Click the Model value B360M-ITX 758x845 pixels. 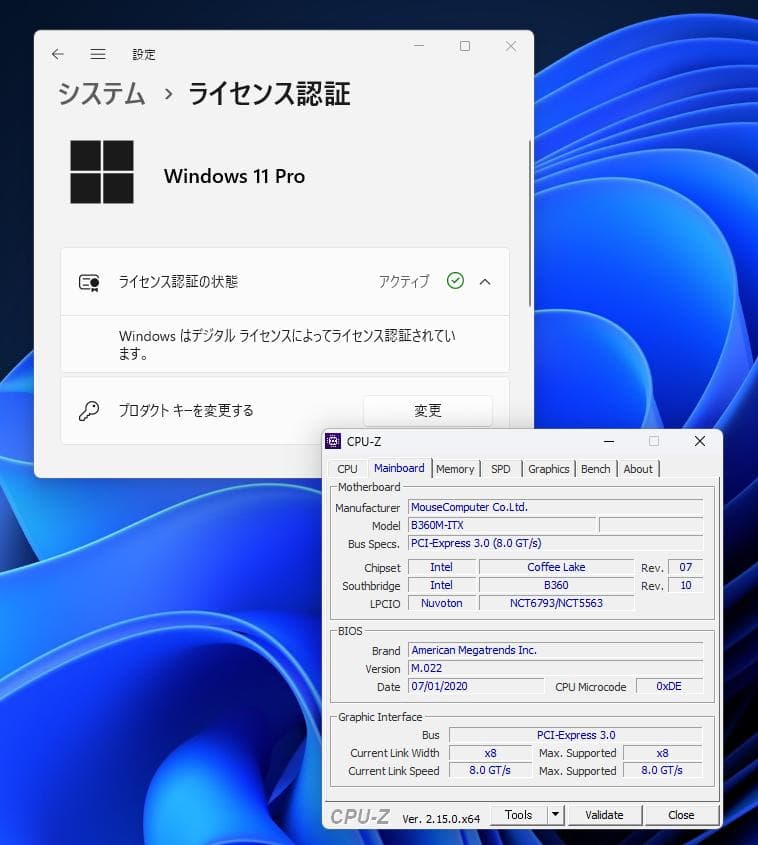[x=502, y=525]
